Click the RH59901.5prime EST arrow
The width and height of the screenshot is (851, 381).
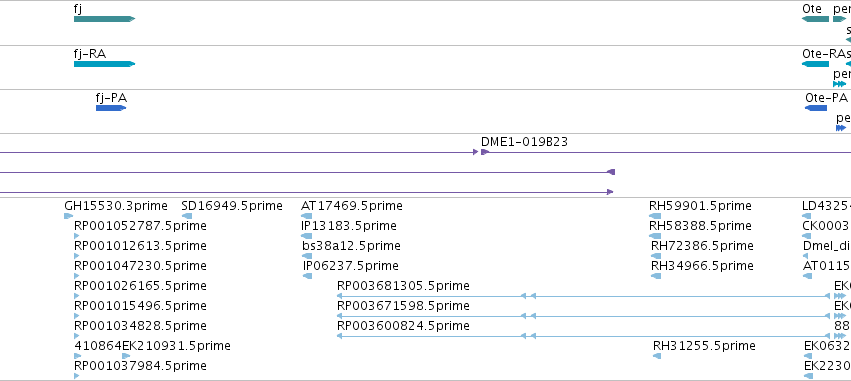click(x=655, y=216)
